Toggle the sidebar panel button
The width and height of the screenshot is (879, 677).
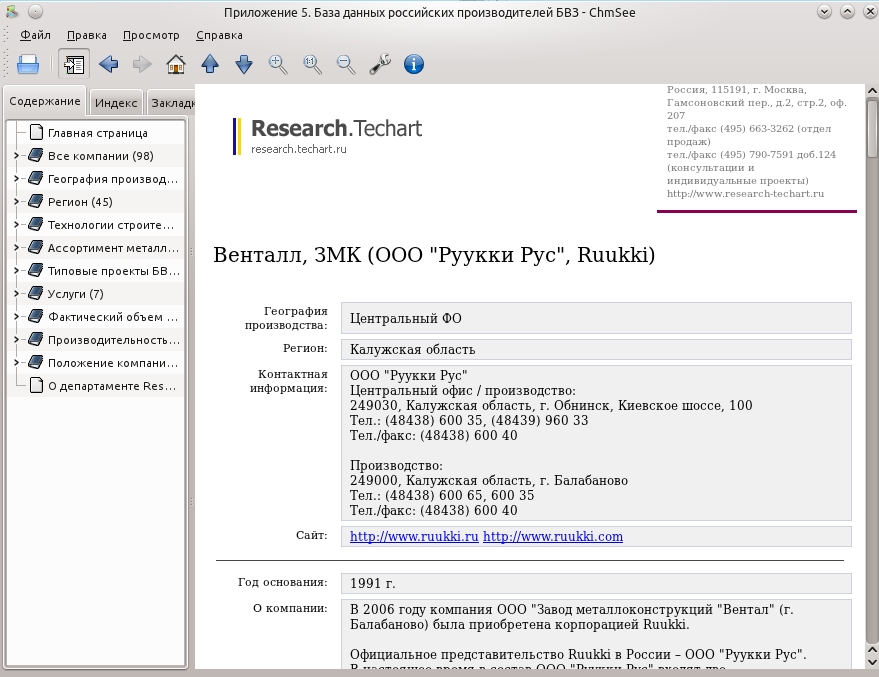click(74, 64)
